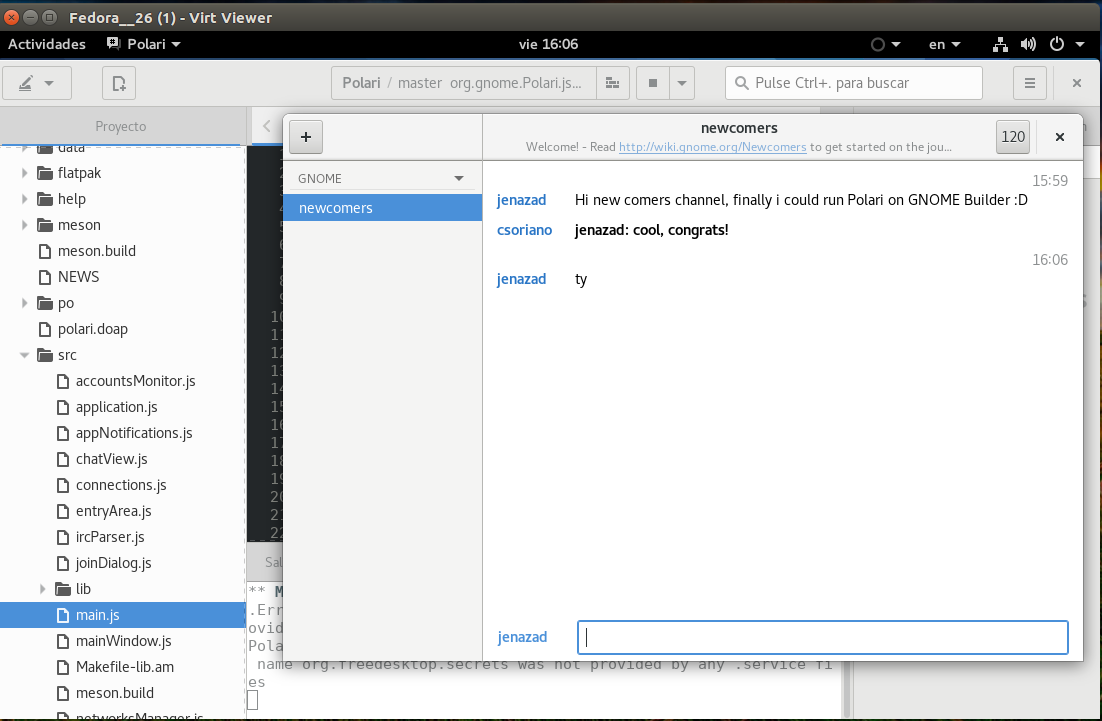Focus the Builder search field 'Pulse Ctrl+. para buscar'
The height and width of the screenshot is (721, 1102).
click(854, 84)
